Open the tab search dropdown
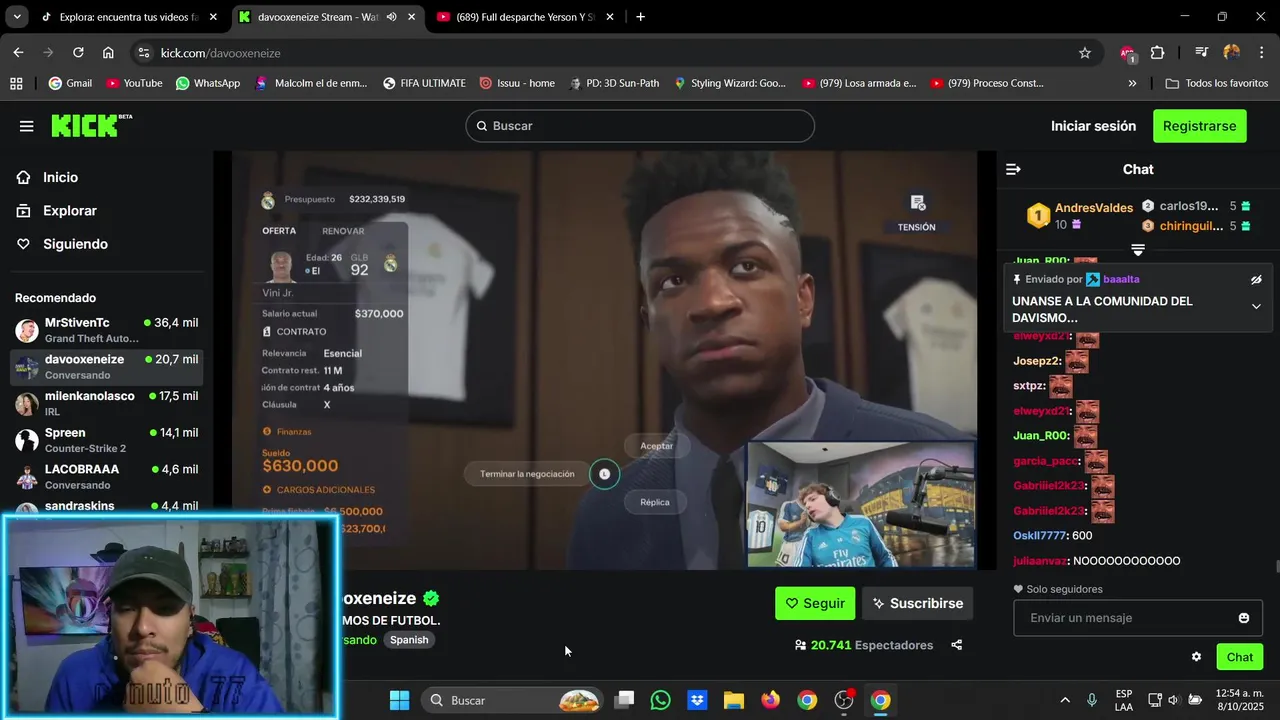 (x=16, y=17)
